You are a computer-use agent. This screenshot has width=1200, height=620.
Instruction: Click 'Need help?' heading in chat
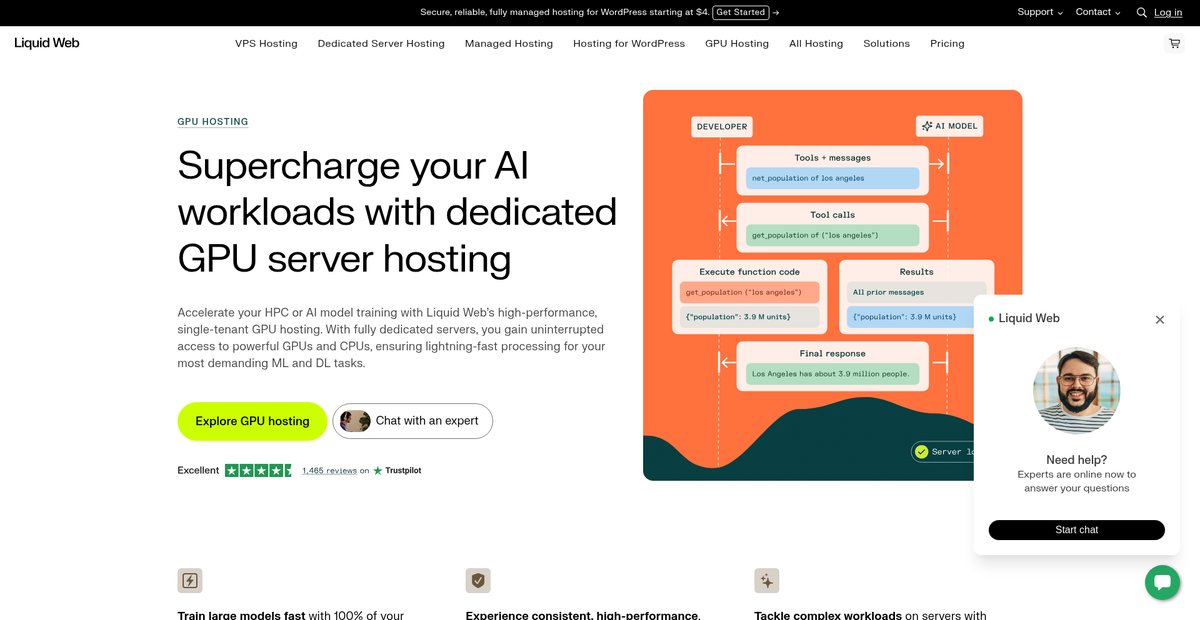pos(1077,460)
